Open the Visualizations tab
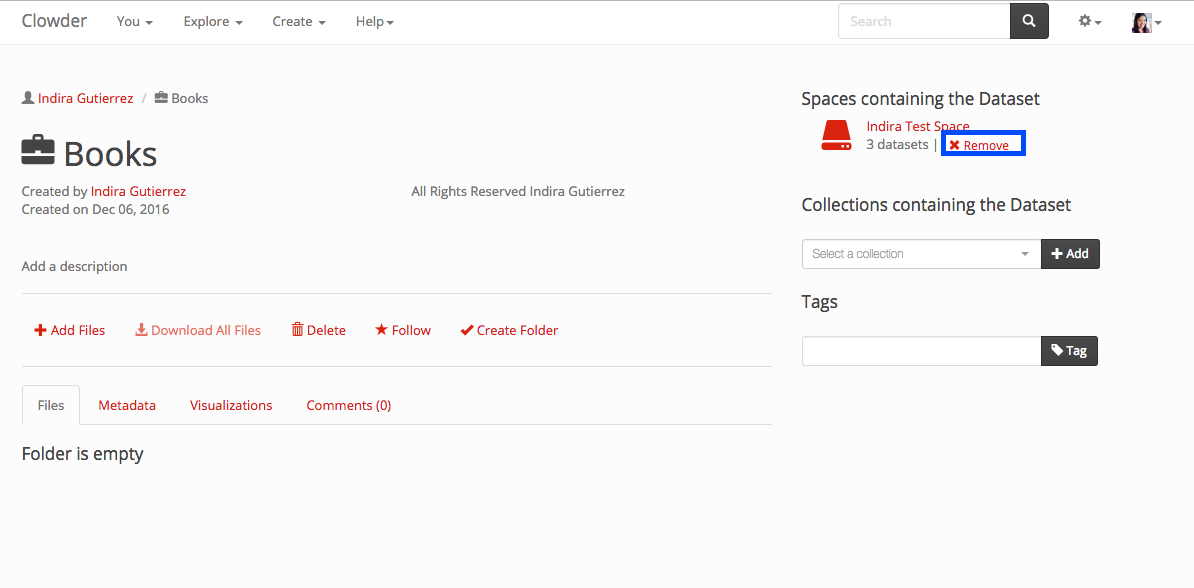Viewport: 1194px width, 588px height. point(231,405)
